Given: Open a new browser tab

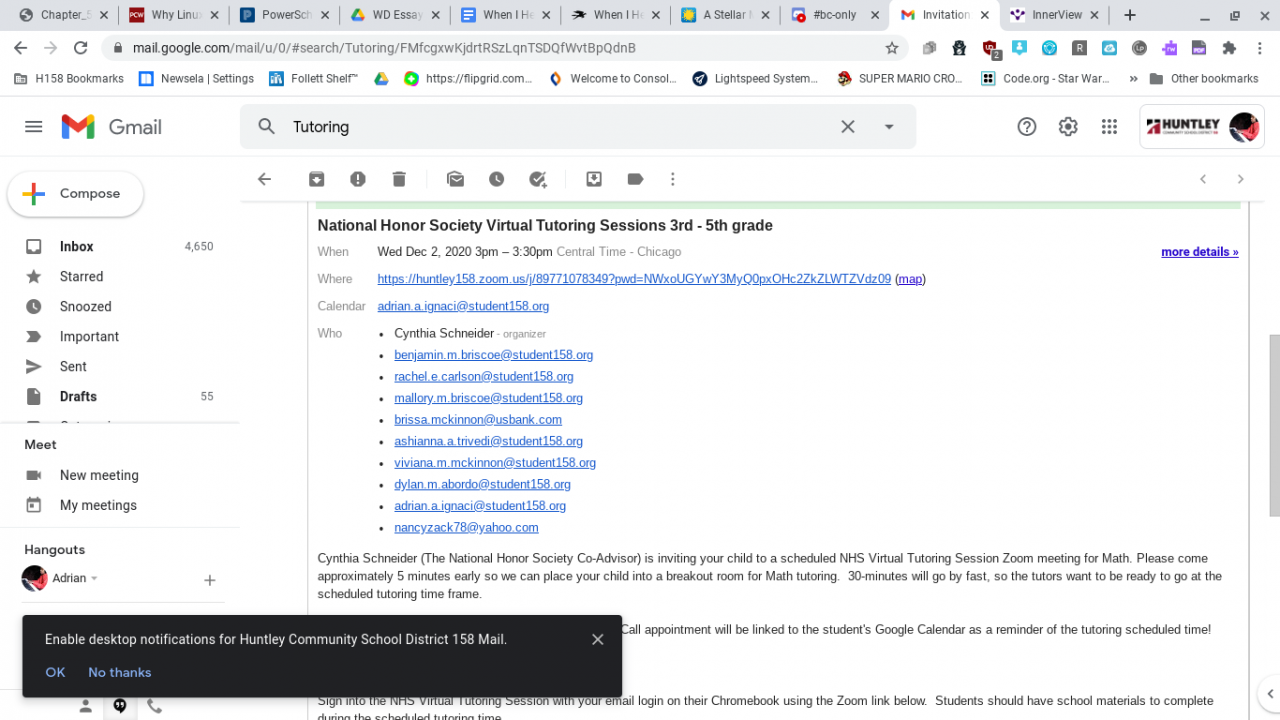Looking at the screenshot, I should 1130,15.
